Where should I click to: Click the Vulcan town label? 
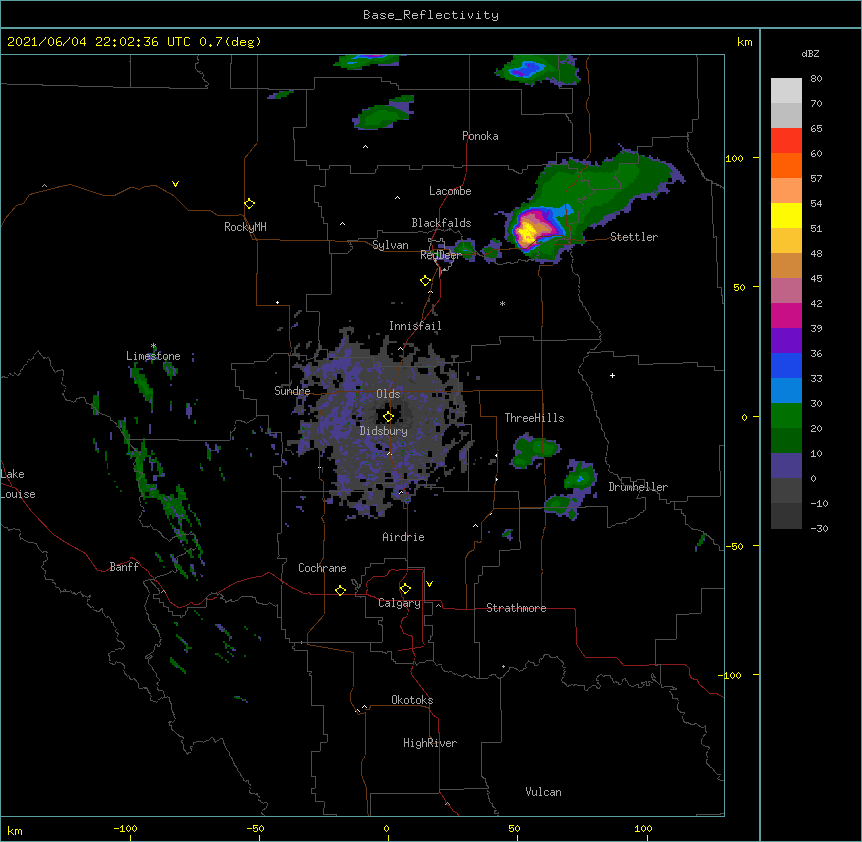coord(543,792)
